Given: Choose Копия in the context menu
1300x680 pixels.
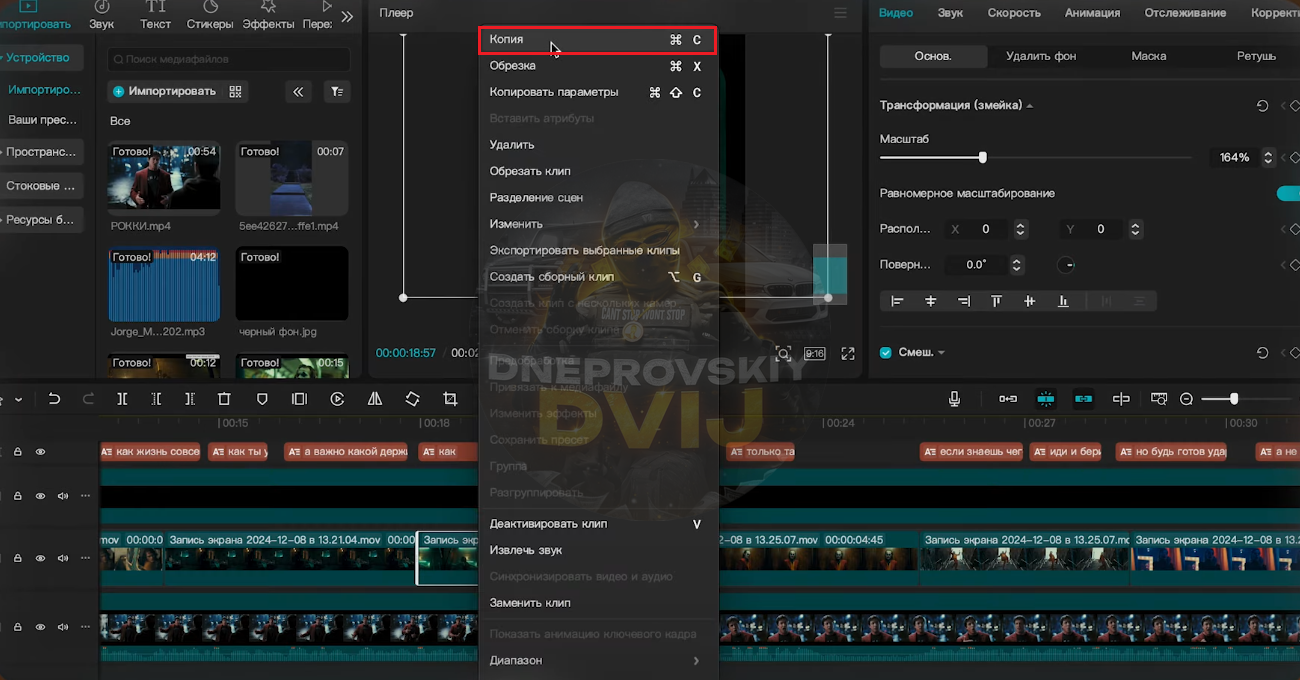Looking at the screenshot, I should point(598,40).
